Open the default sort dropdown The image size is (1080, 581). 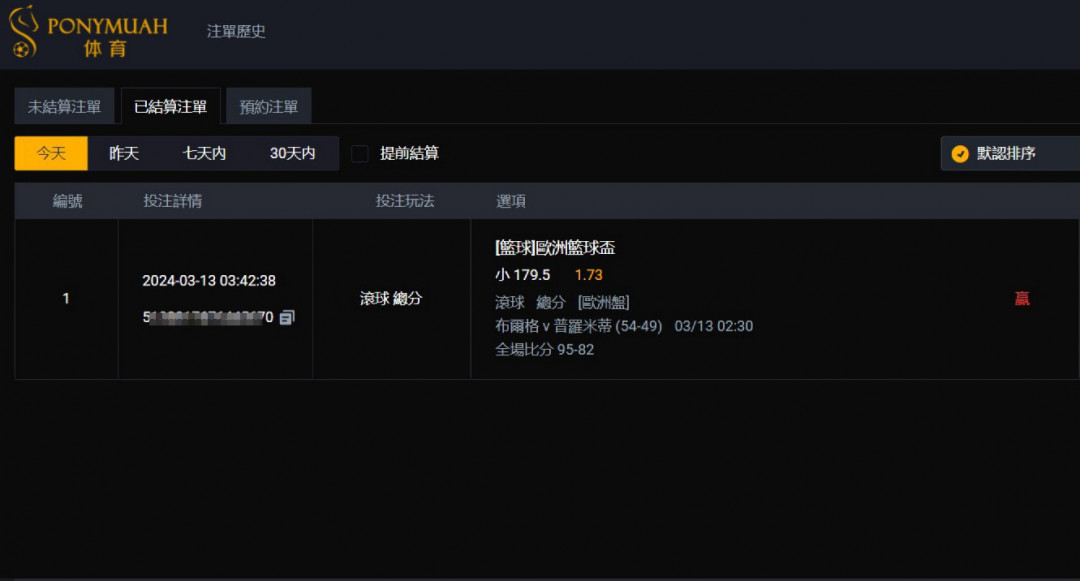pyautogui.click(x=1010, y=154)
